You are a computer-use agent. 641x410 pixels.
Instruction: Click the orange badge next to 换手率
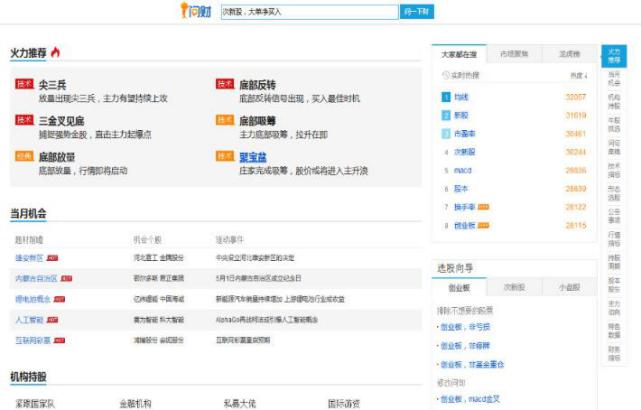pos(484,207)
